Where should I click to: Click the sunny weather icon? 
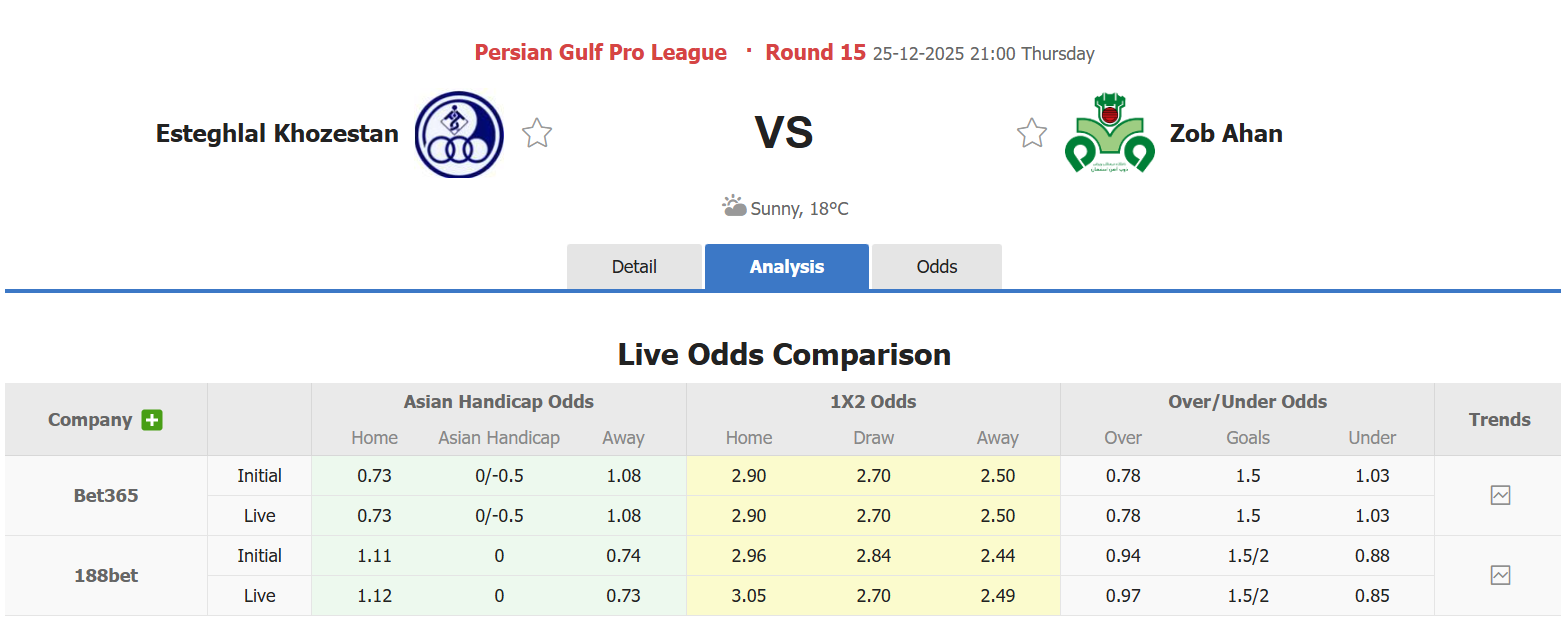[x=734, y=207]
